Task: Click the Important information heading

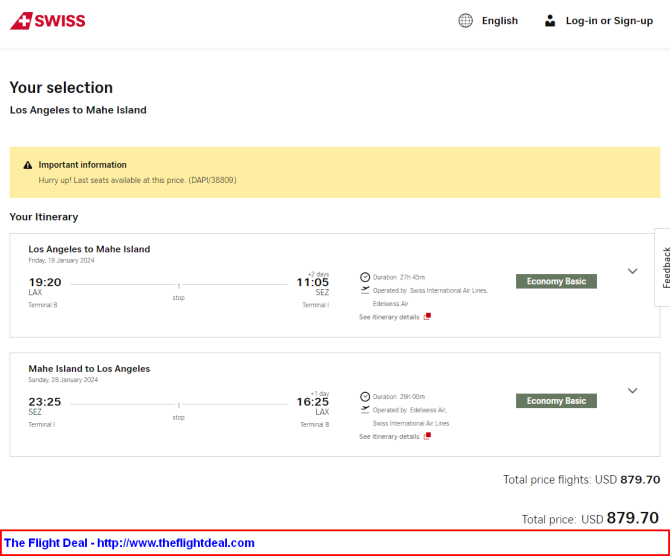Action: 82,165
